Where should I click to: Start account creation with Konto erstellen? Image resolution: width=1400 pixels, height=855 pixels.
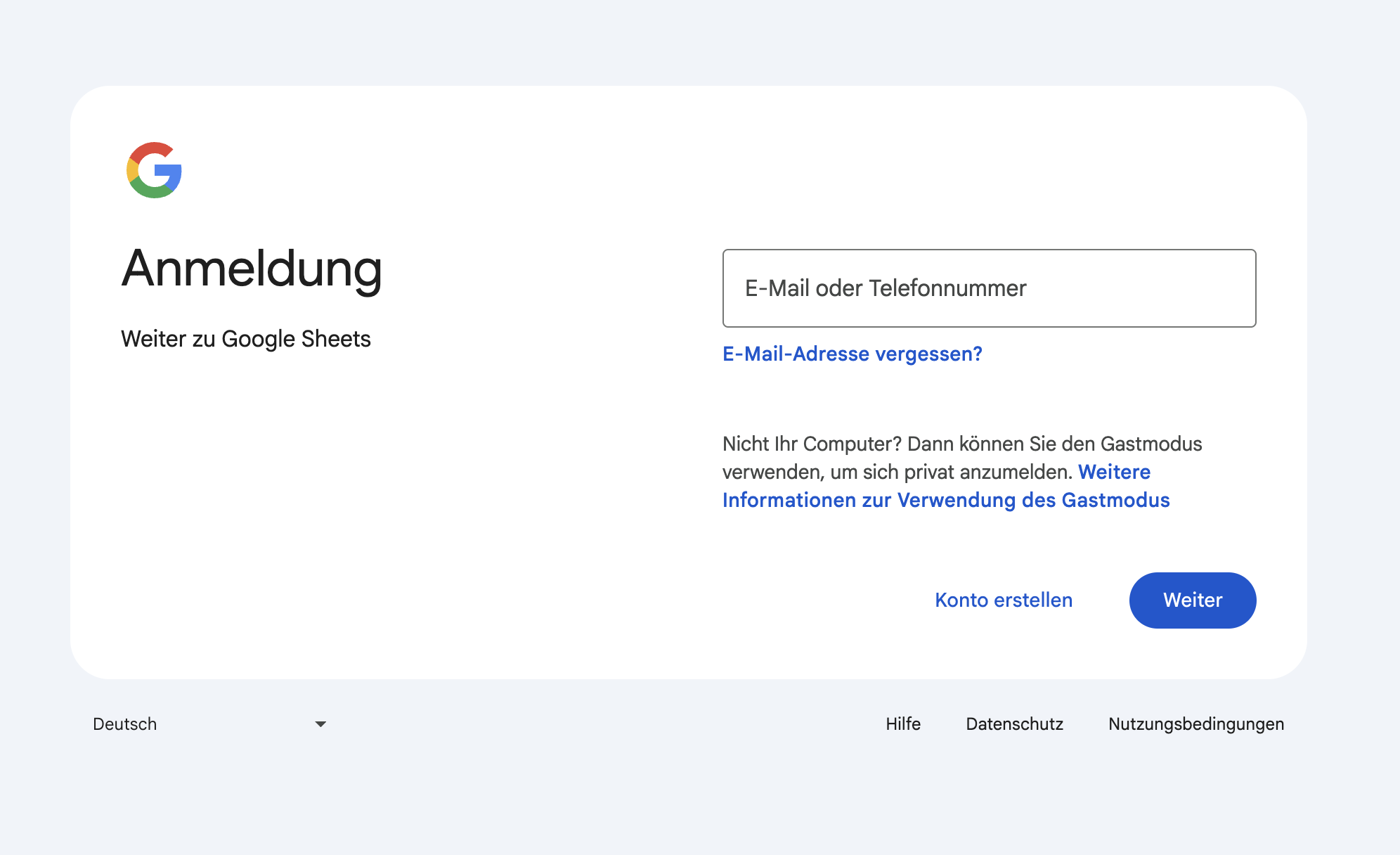[x=1004, y=600]
